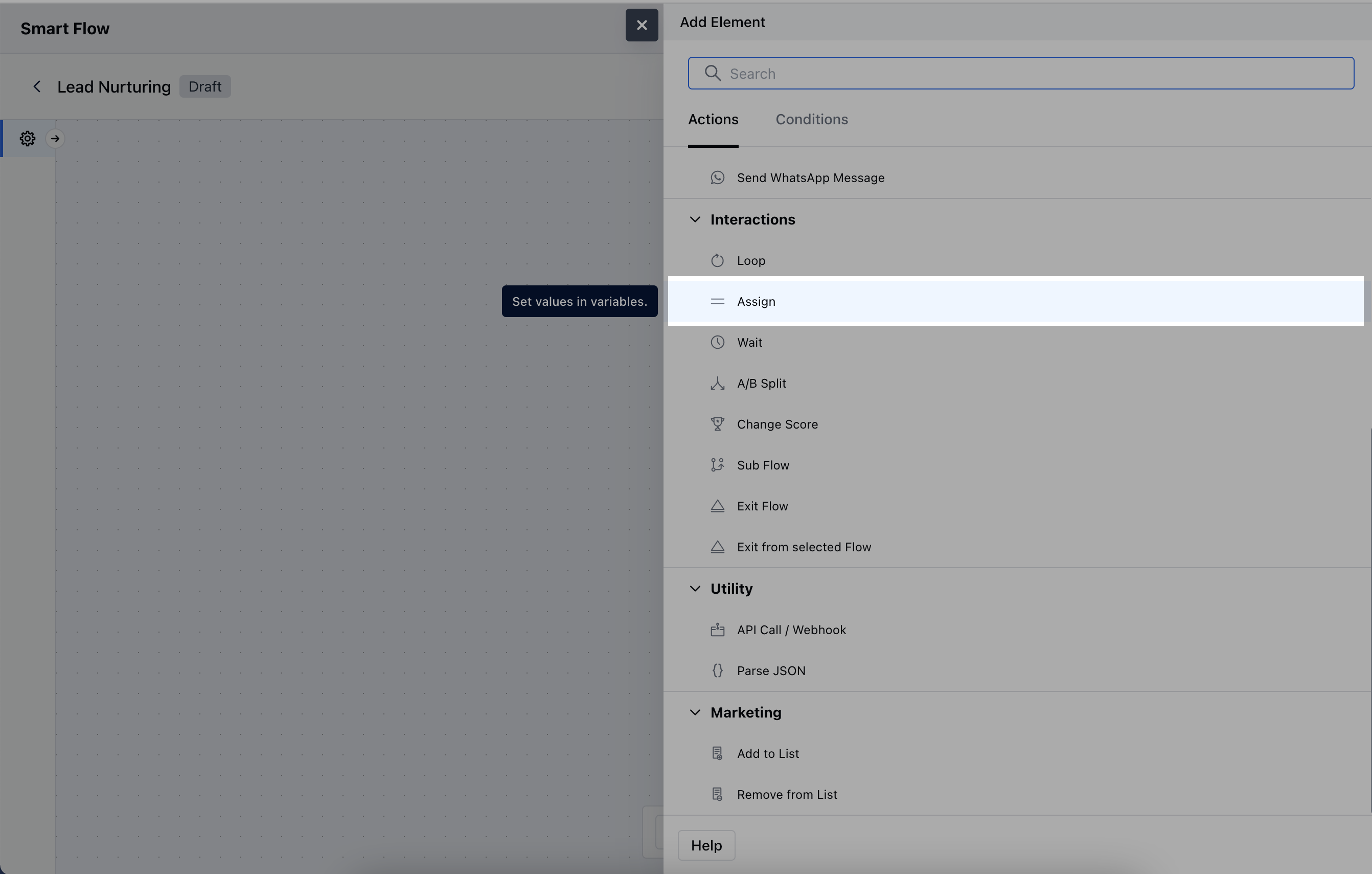
Task: Click the flow settings gear icon
Action: click(x=28, y=138)
